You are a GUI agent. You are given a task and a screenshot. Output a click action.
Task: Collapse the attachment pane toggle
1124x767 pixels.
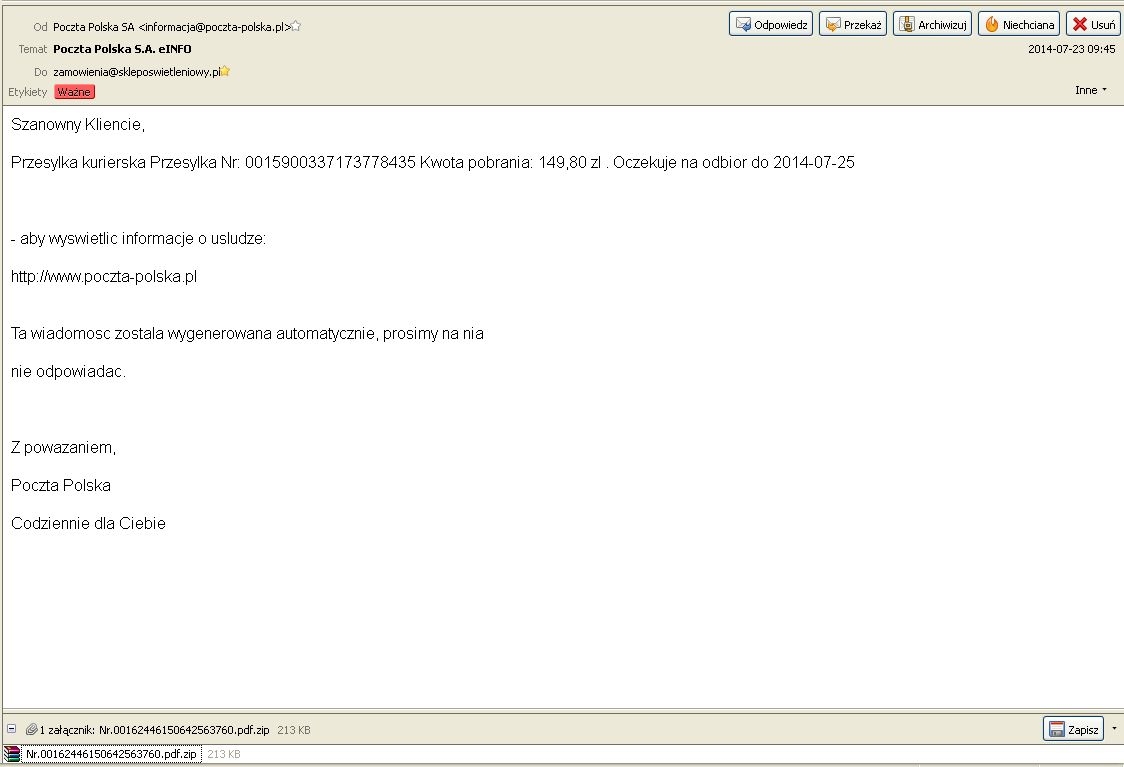tap(11, 729)
